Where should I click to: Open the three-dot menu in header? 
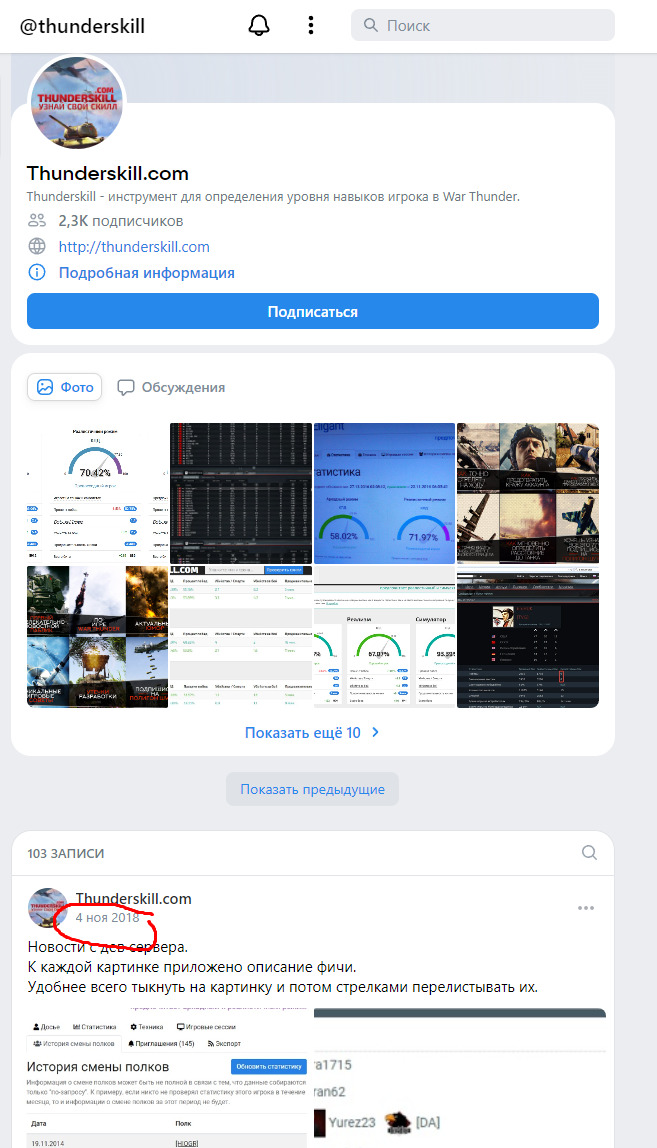pos(311,26)
